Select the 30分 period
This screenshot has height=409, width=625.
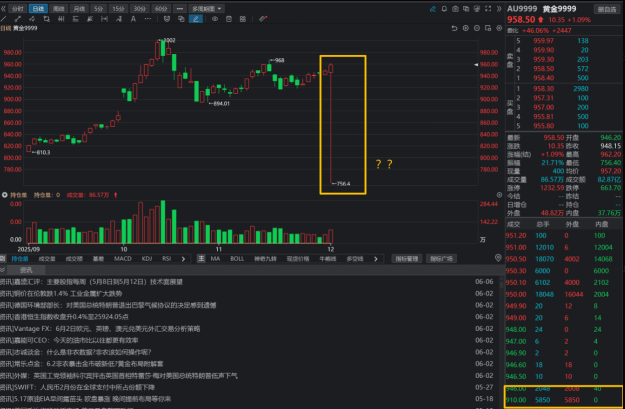(140, 8)
